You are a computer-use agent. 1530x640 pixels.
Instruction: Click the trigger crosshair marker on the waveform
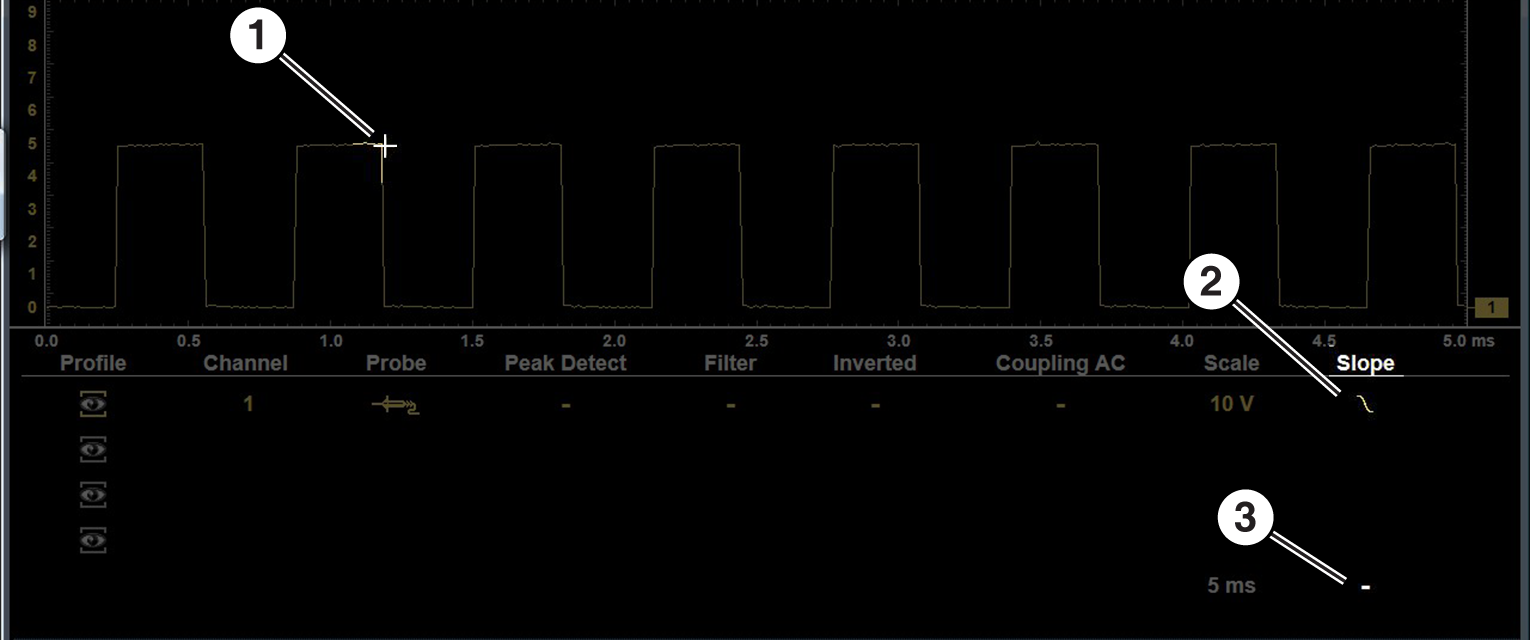pos(384,147)
